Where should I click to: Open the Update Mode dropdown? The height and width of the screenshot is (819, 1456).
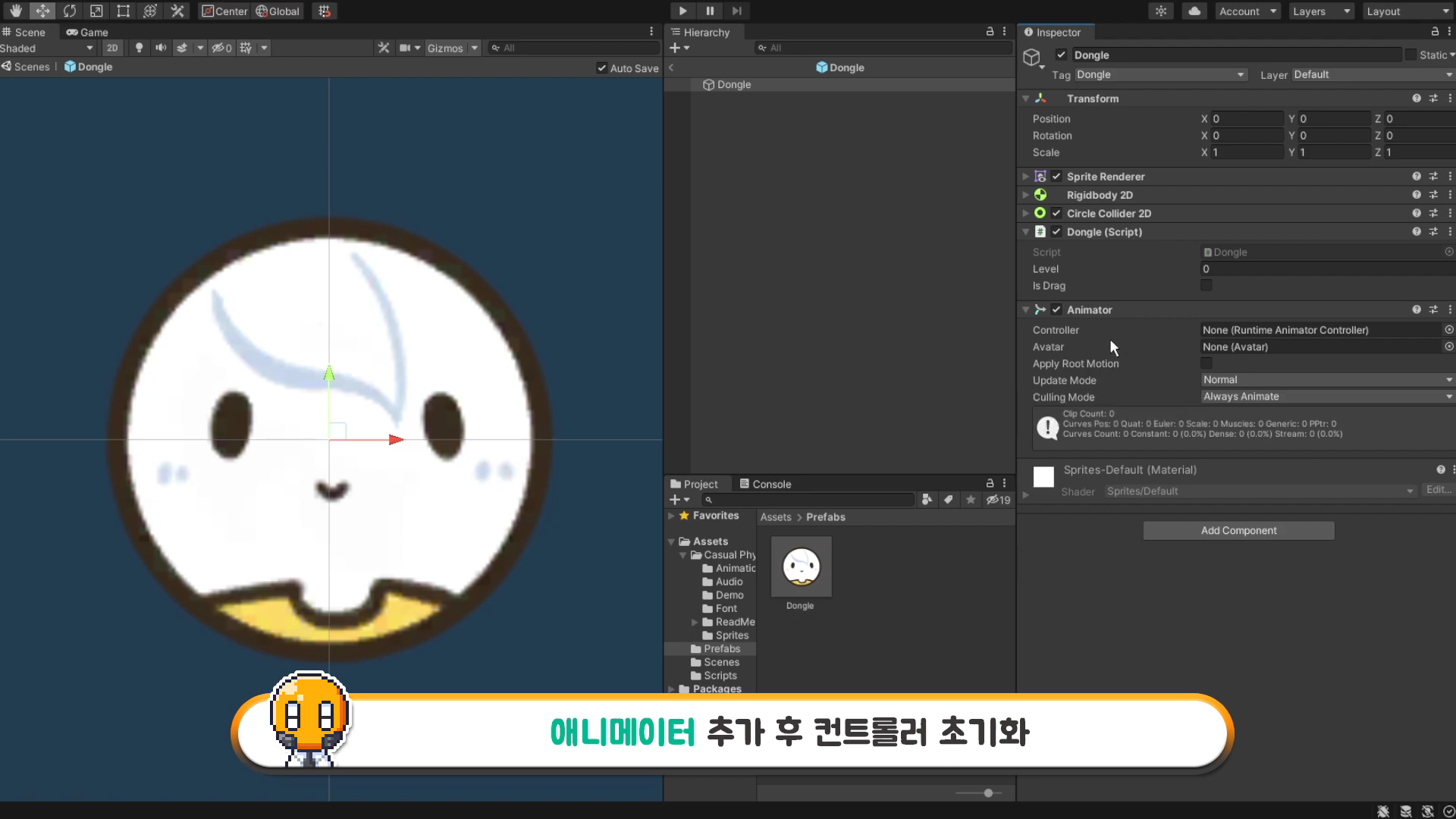[x=1327, y=380]
